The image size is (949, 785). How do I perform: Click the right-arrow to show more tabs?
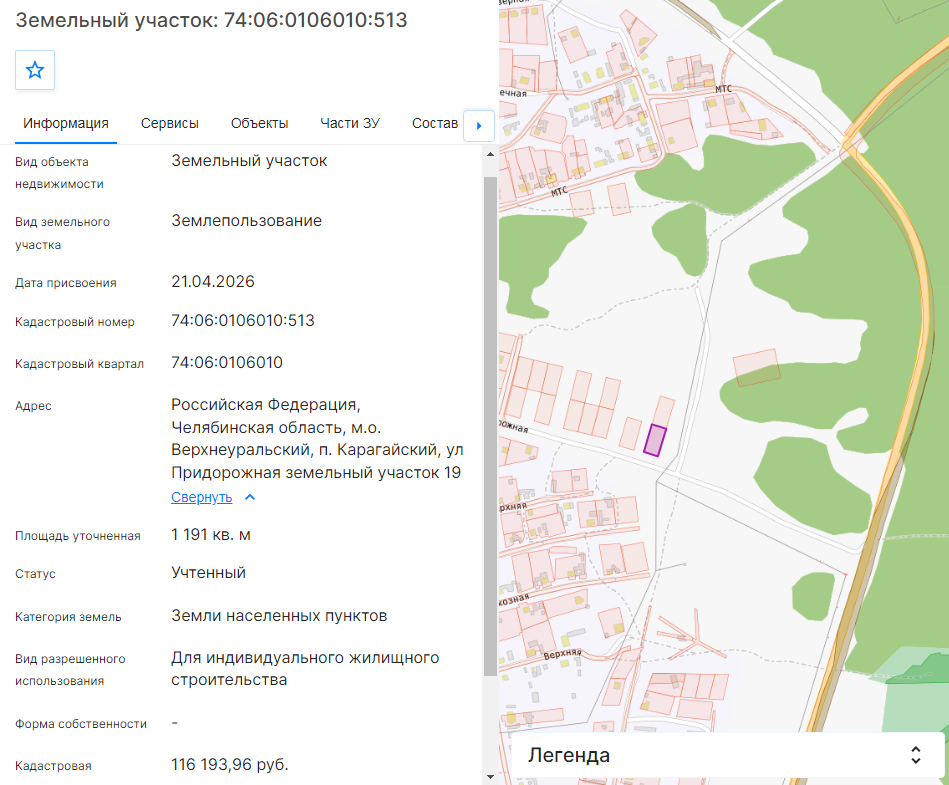click(x=479, y=126)
